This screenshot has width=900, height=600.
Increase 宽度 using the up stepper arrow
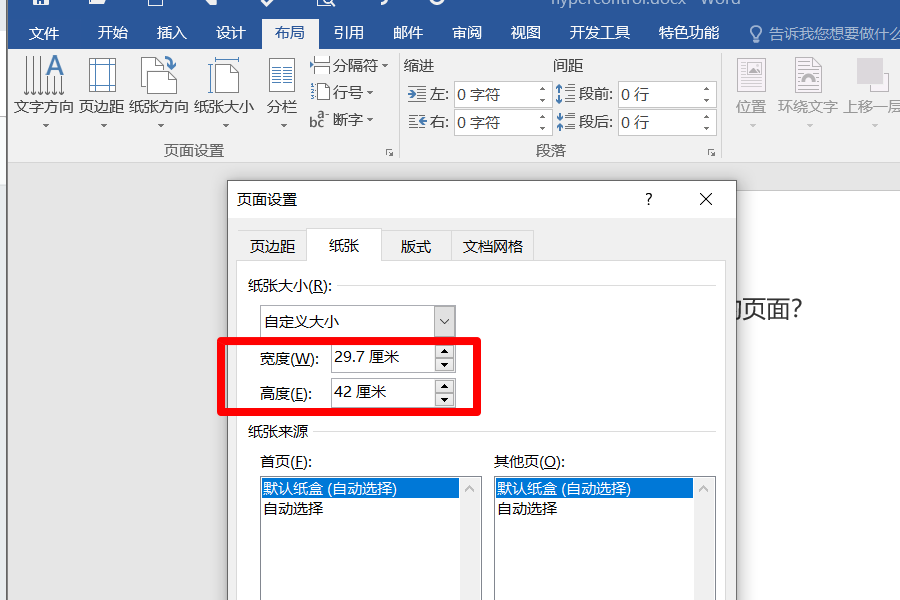tap(443, 352)
